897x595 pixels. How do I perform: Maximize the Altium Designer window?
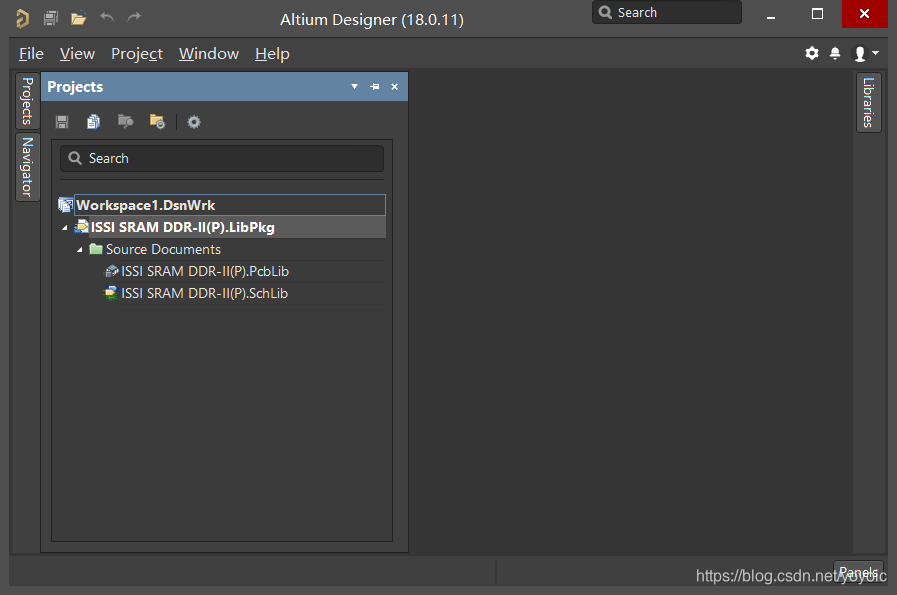(x=817, y=14)
